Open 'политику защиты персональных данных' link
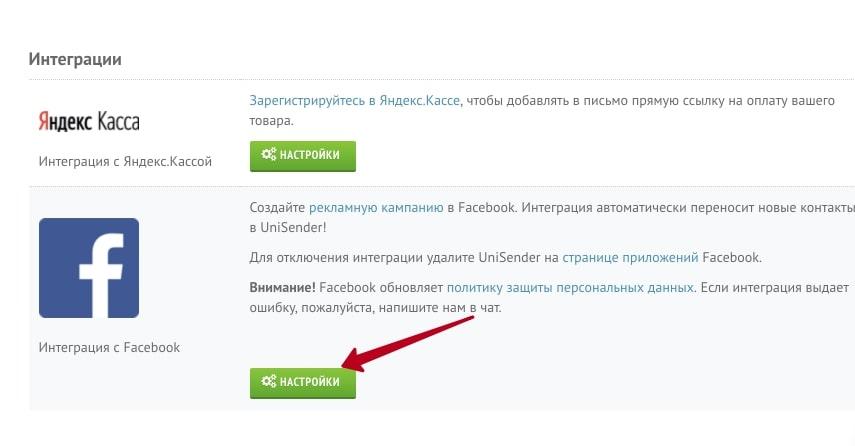This screenshot has width=855, height=446. [570, 287]
